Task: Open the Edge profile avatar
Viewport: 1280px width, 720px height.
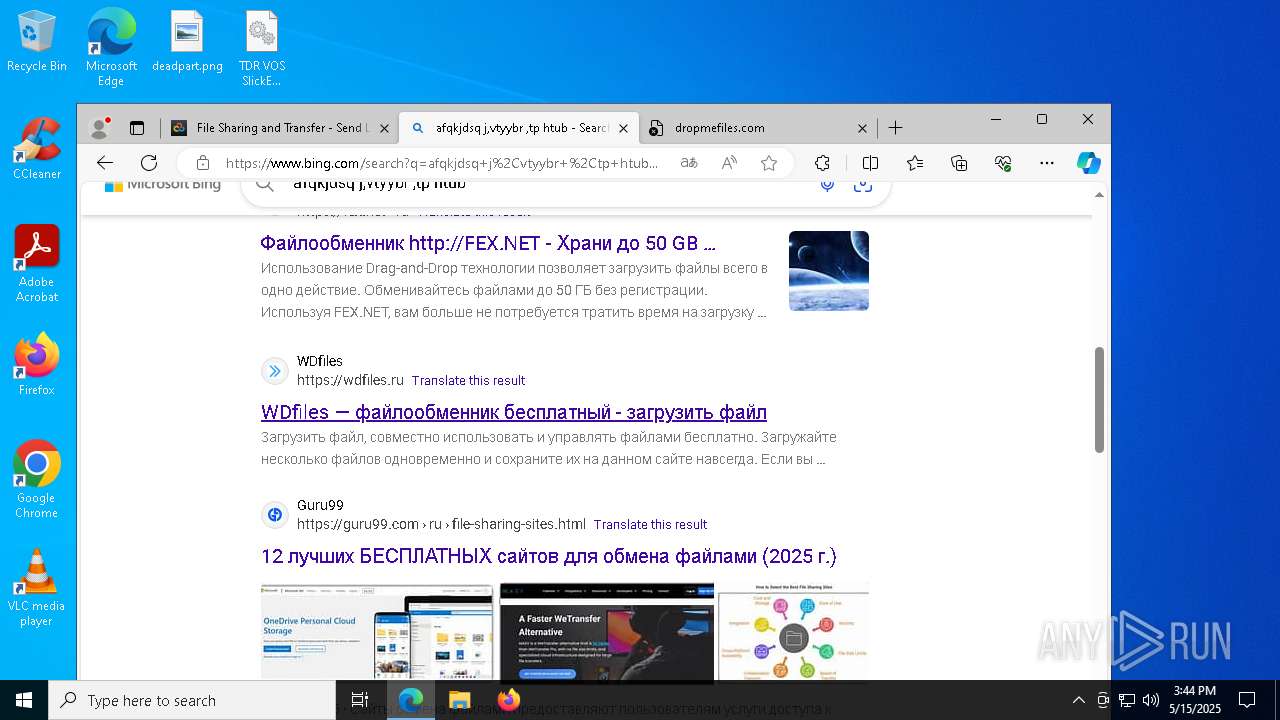Action: [x=99, y=128]
